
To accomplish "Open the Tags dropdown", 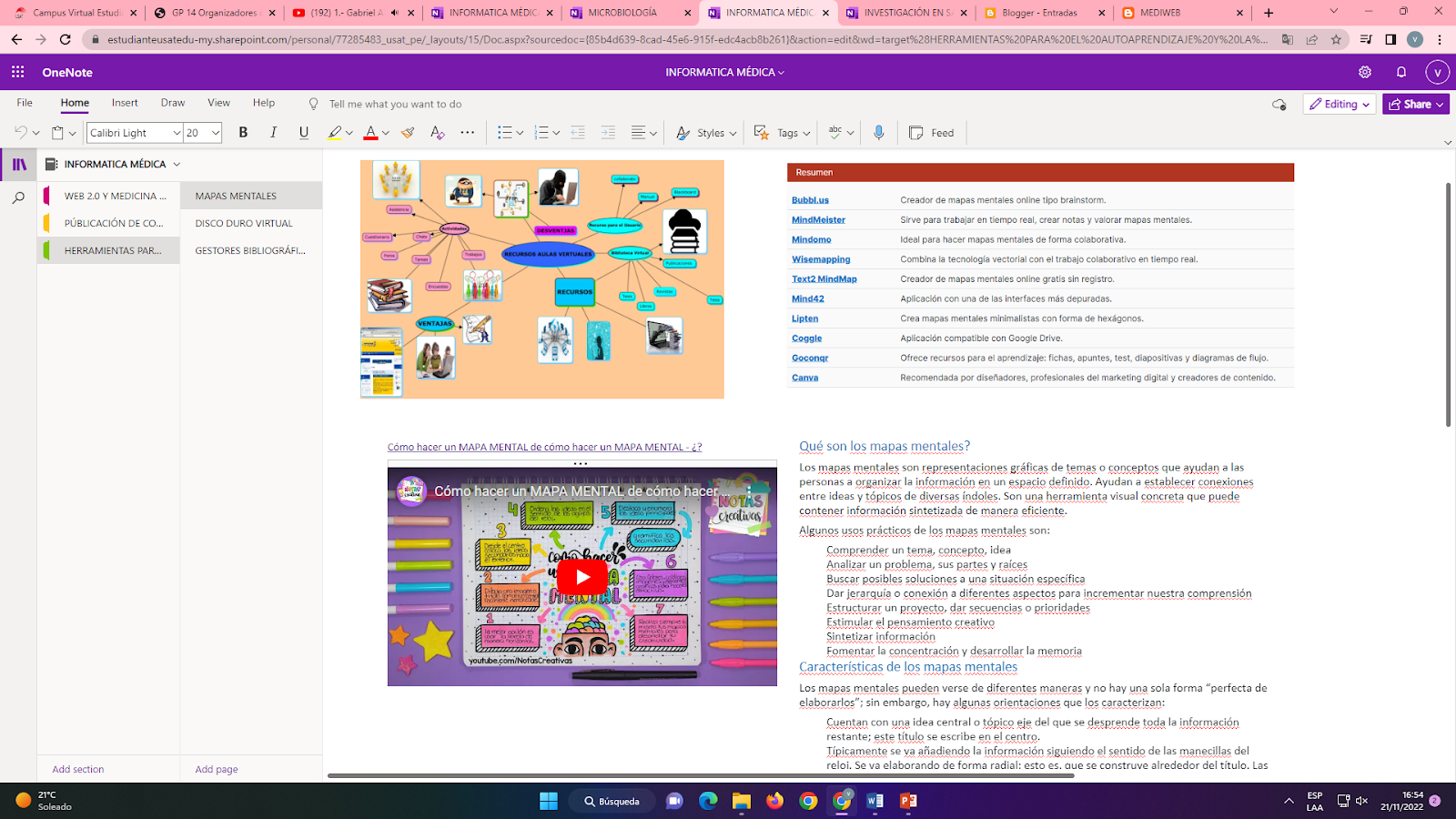I will (x=782, y=133).
